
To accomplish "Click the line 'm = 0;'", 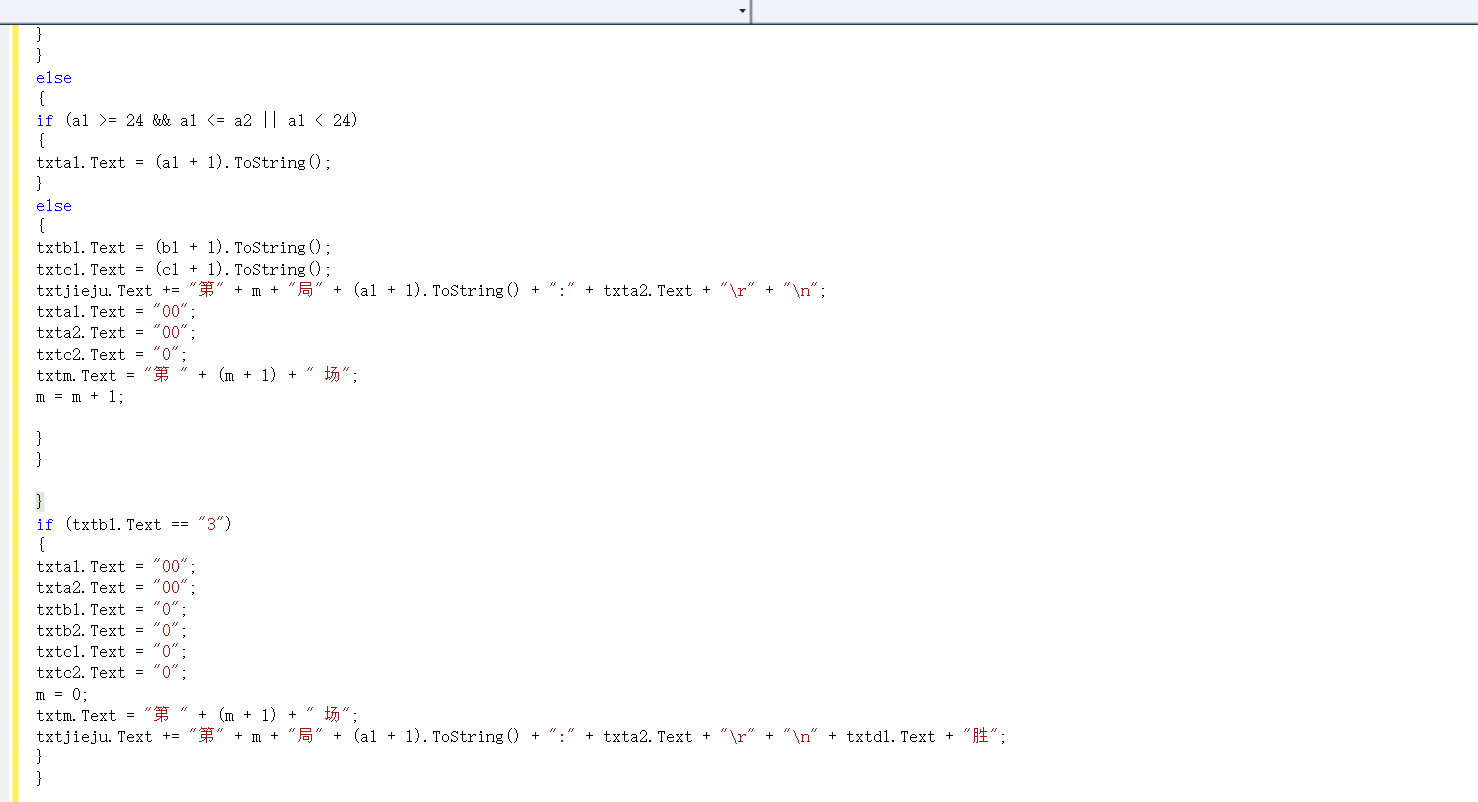I will pyautogui.click(x=63, y=694).
